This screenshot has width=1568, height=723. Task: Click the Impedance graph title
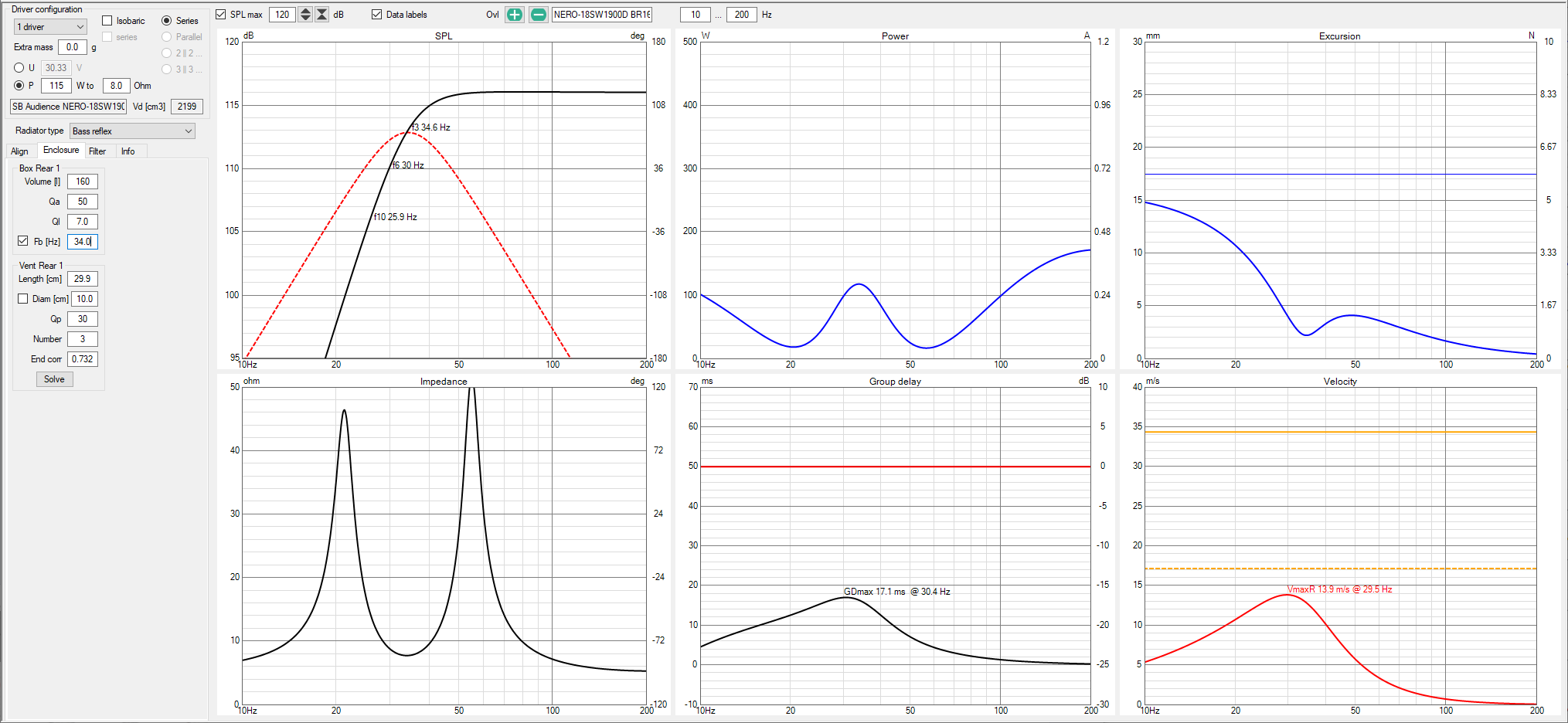tap(444, 382)
